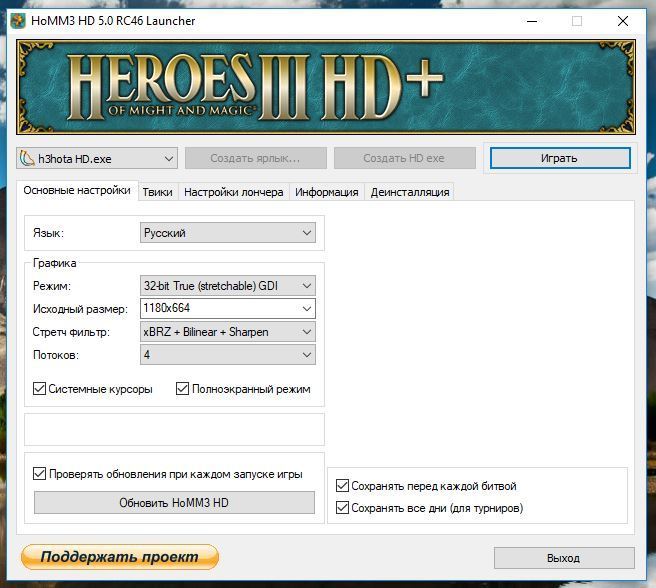Close the launcher window

click(623, 21)
